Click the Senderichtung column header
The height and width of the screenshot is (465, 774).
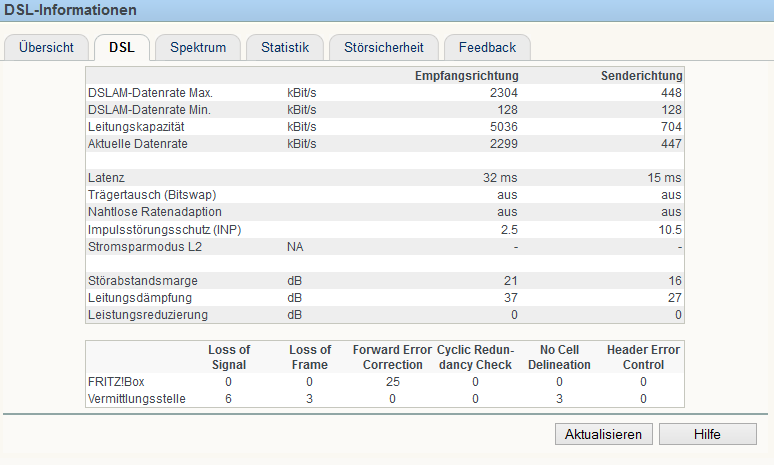click(x=641, y=76)
